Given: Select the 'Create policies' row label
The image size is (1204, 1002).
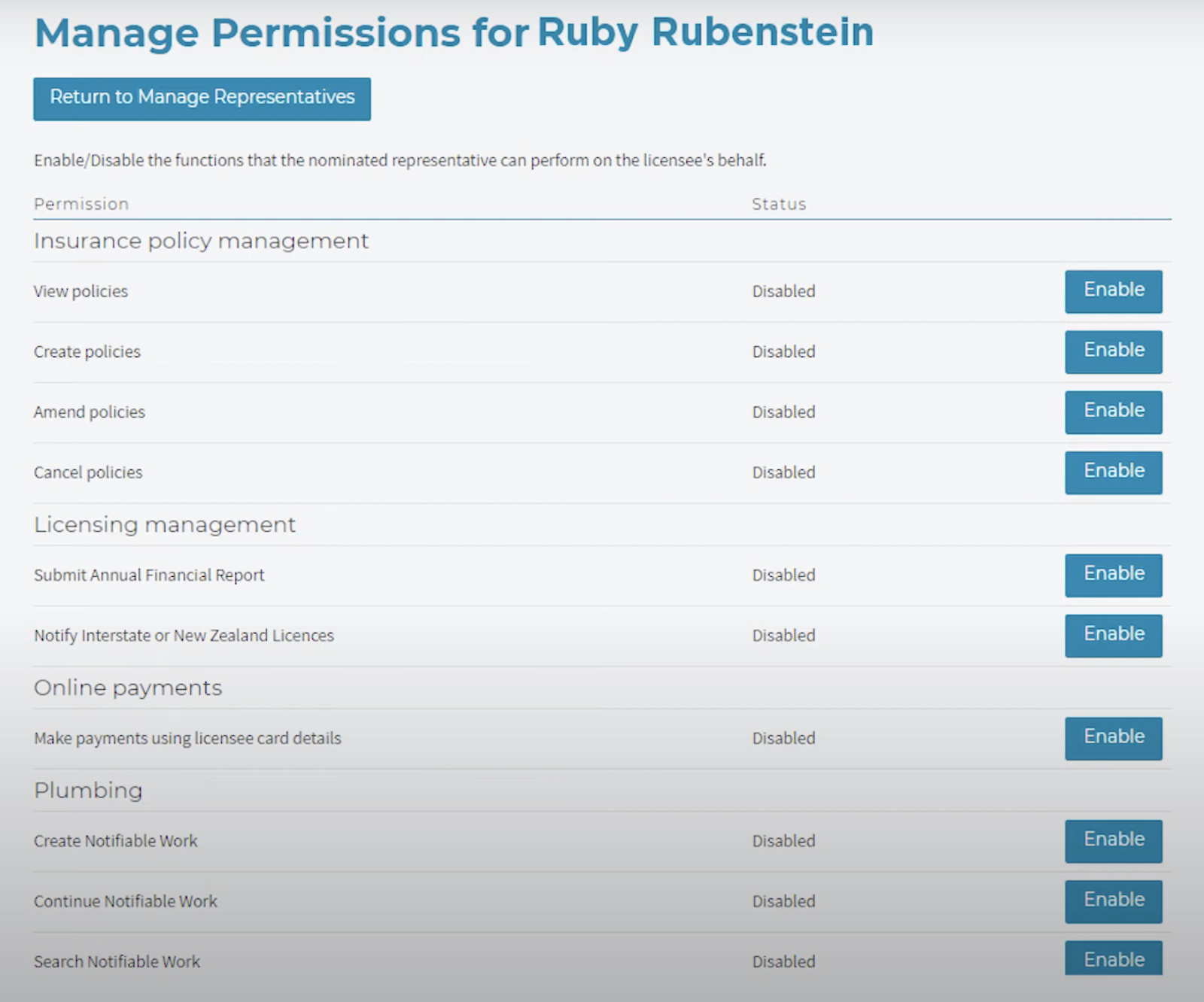Looking at the screenshot, I should (x=87, y=352).
